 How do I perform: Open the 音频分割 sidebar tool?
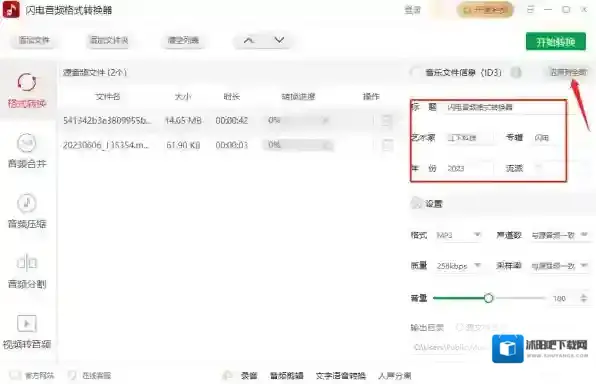pos(27,271)
